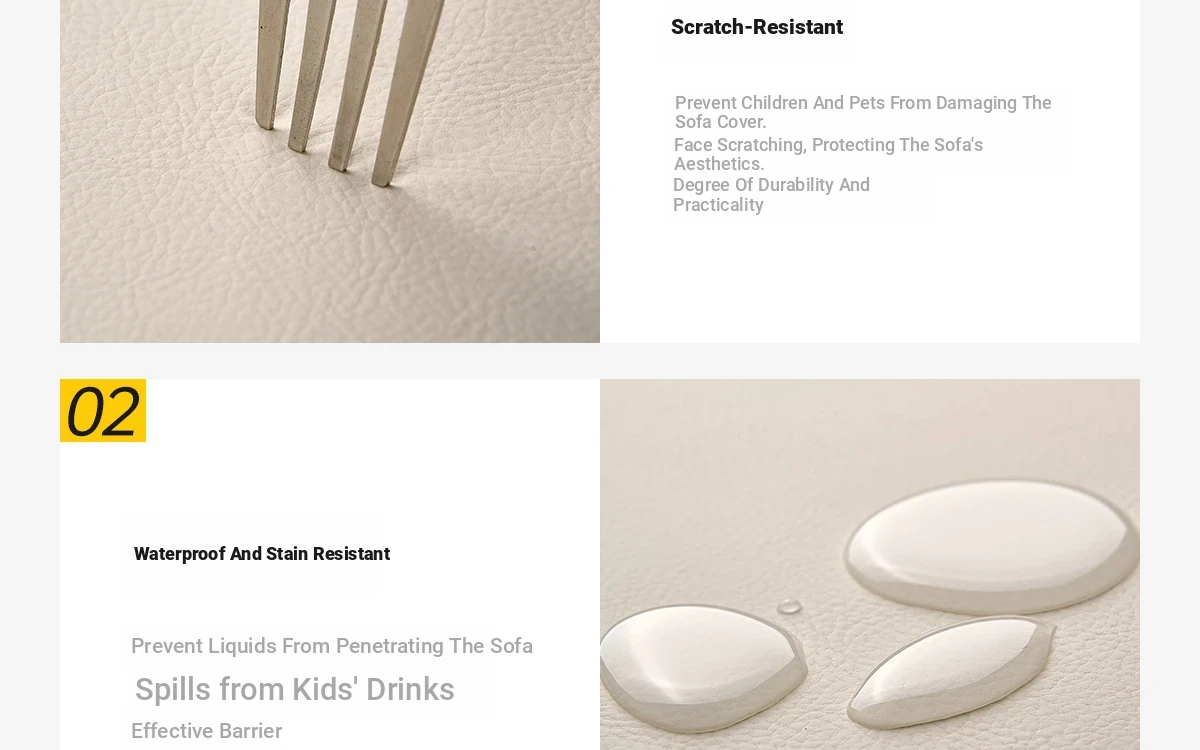The image size is (1200, 750).
Task: Click the Spills from Kids' Drinks text
Action: click(295, 689)
